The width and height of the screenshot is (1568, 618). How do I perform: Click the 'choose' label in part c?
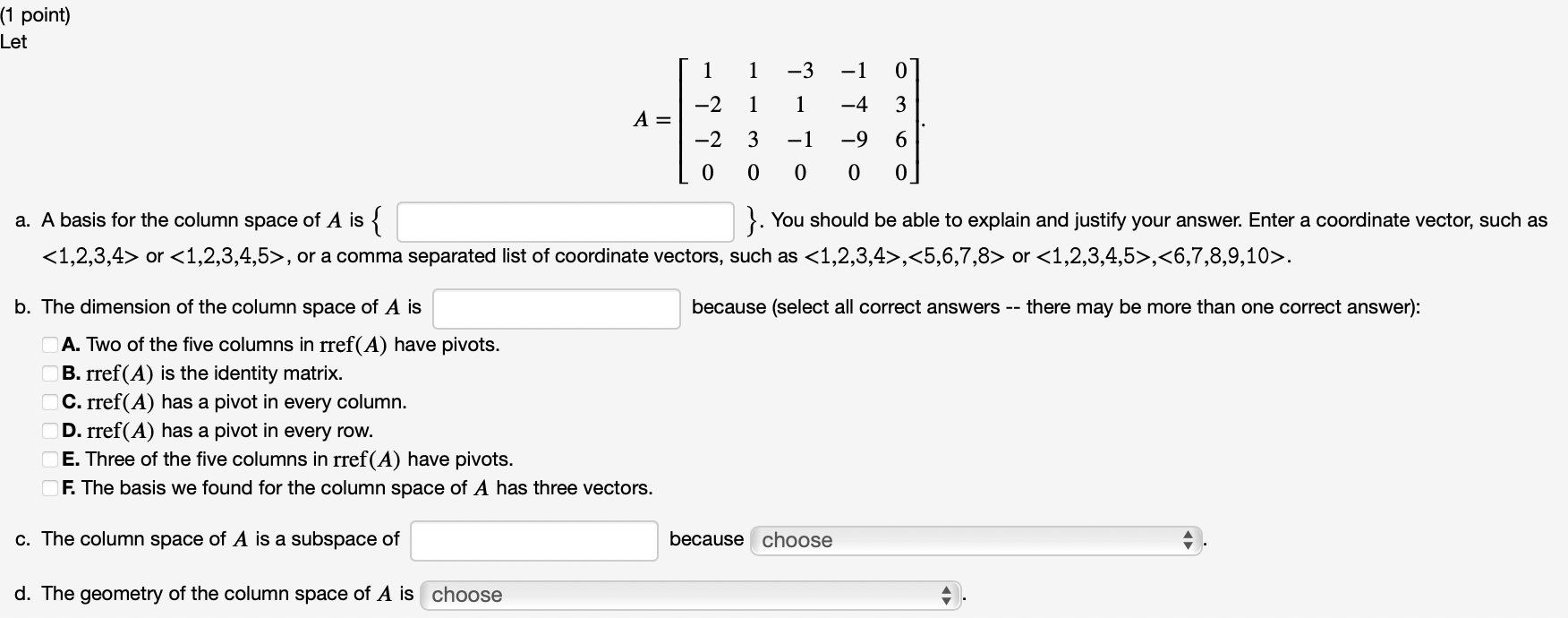(x=796, y=540)
